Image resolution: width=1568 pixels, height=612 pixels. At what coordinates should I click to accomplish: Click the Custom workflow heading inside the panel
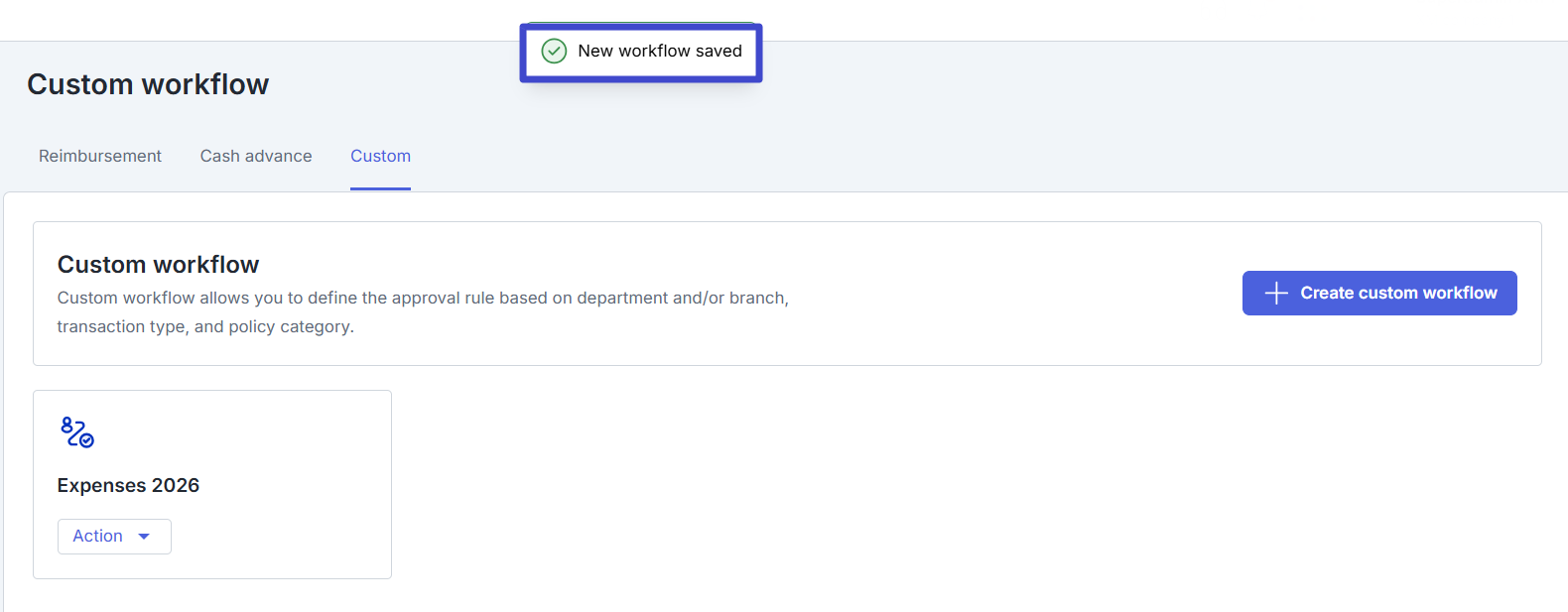tap(158, 265)
